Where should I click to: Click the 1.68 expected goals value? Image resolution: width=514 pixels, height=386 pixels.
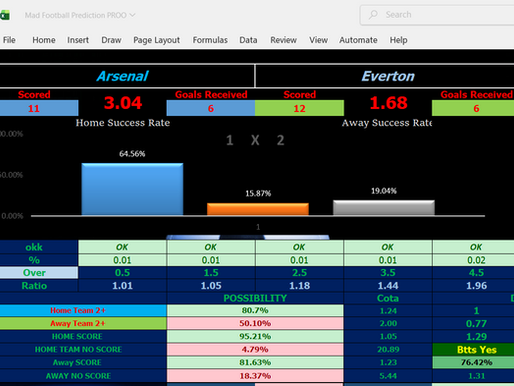point(388,103)
